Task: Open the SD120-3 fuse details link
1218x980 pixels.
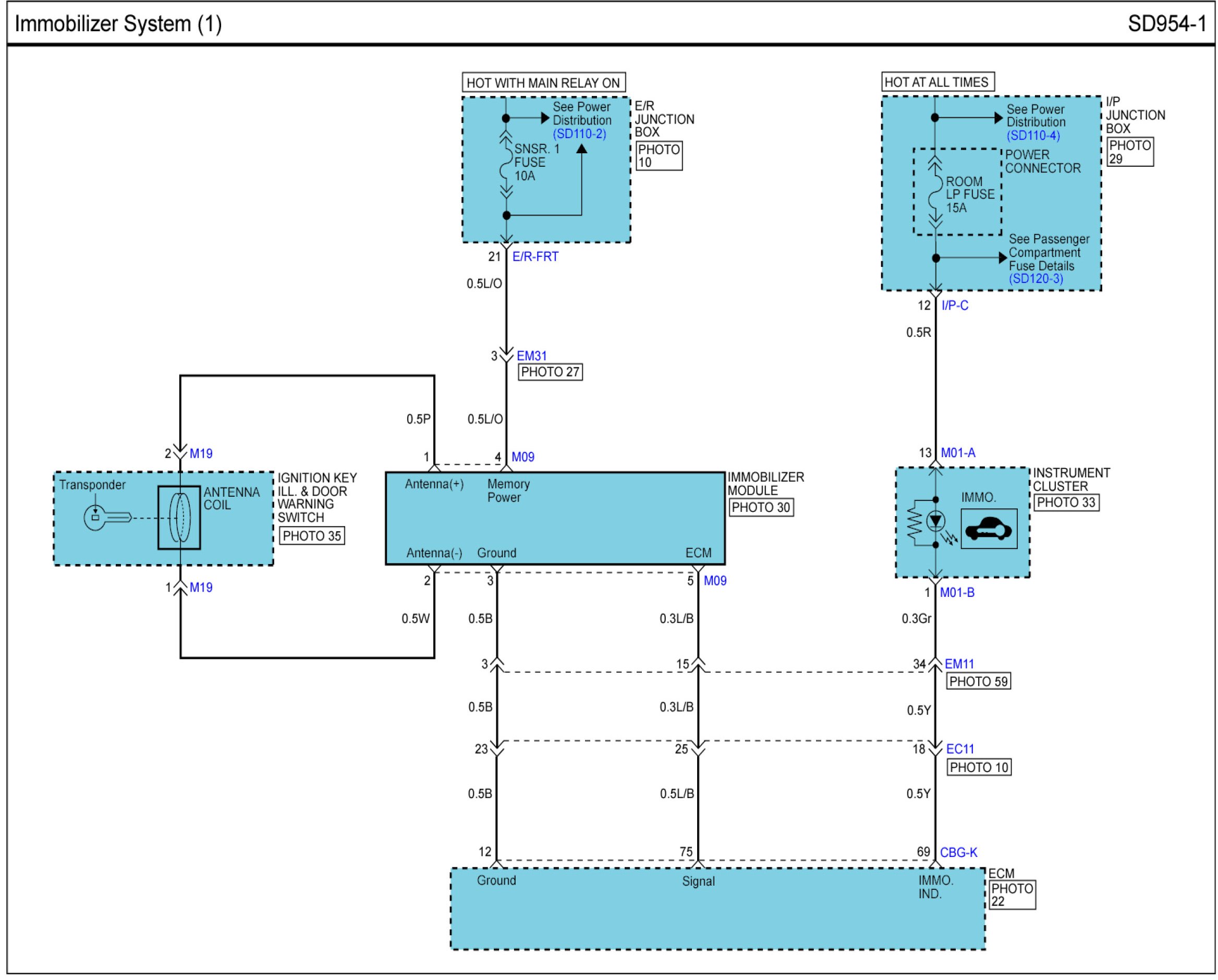Action: point(1036,278)
